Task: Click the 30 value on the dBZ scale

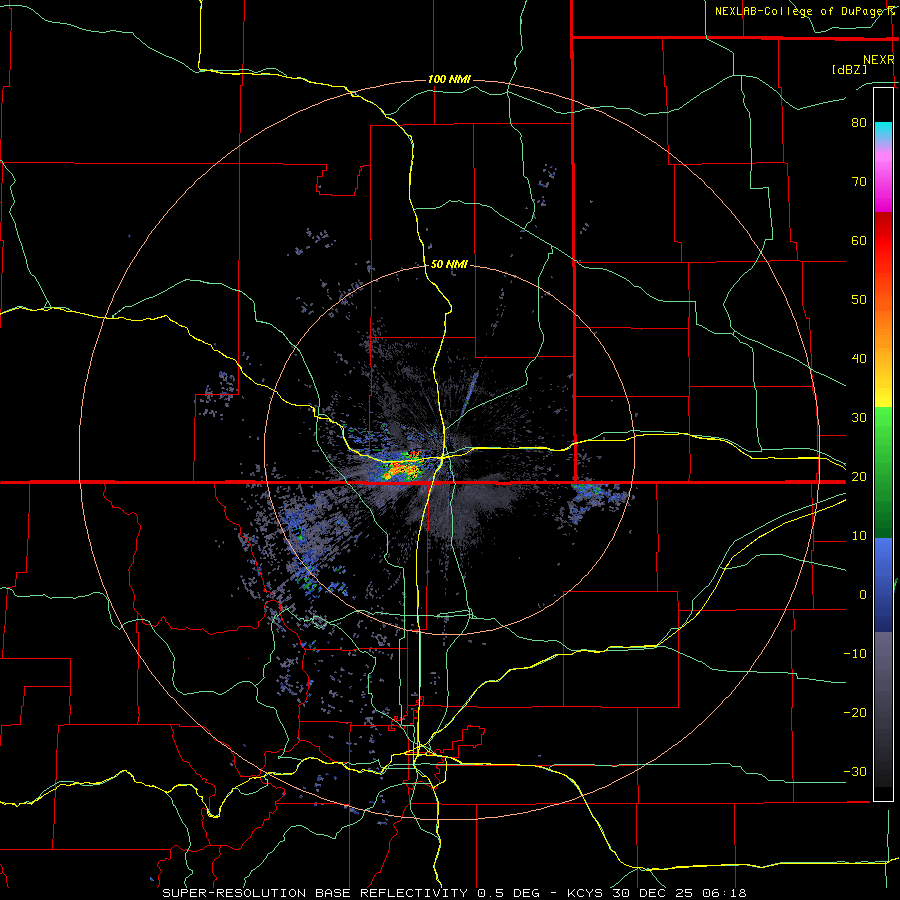Action: (x=859, y=417)
